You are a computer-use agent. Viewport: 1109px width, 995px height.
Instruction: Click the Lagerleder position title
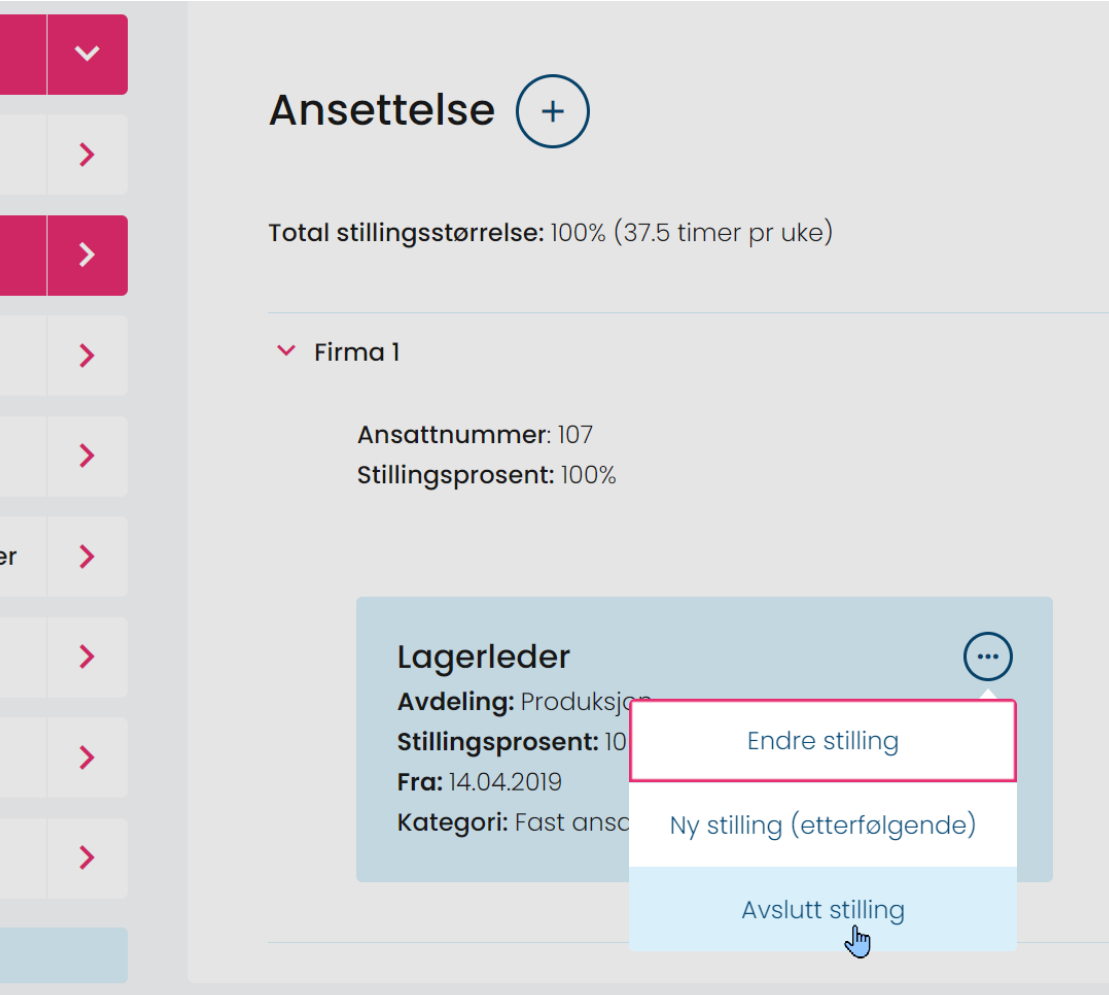point(483,657)
